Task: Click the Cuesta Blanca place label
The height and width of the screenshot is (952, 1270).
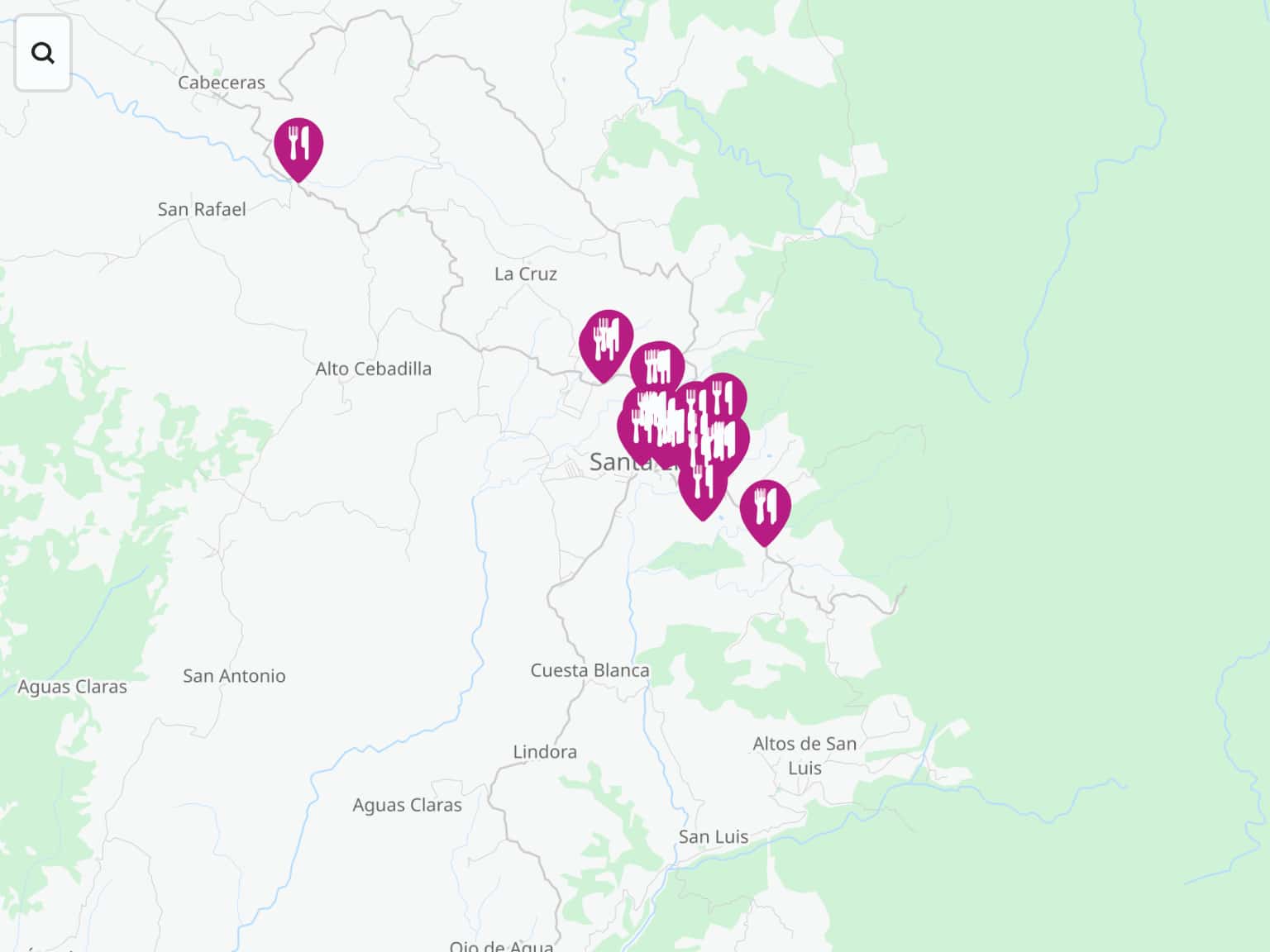Action: pyautogui.click(x=590, y=670)
